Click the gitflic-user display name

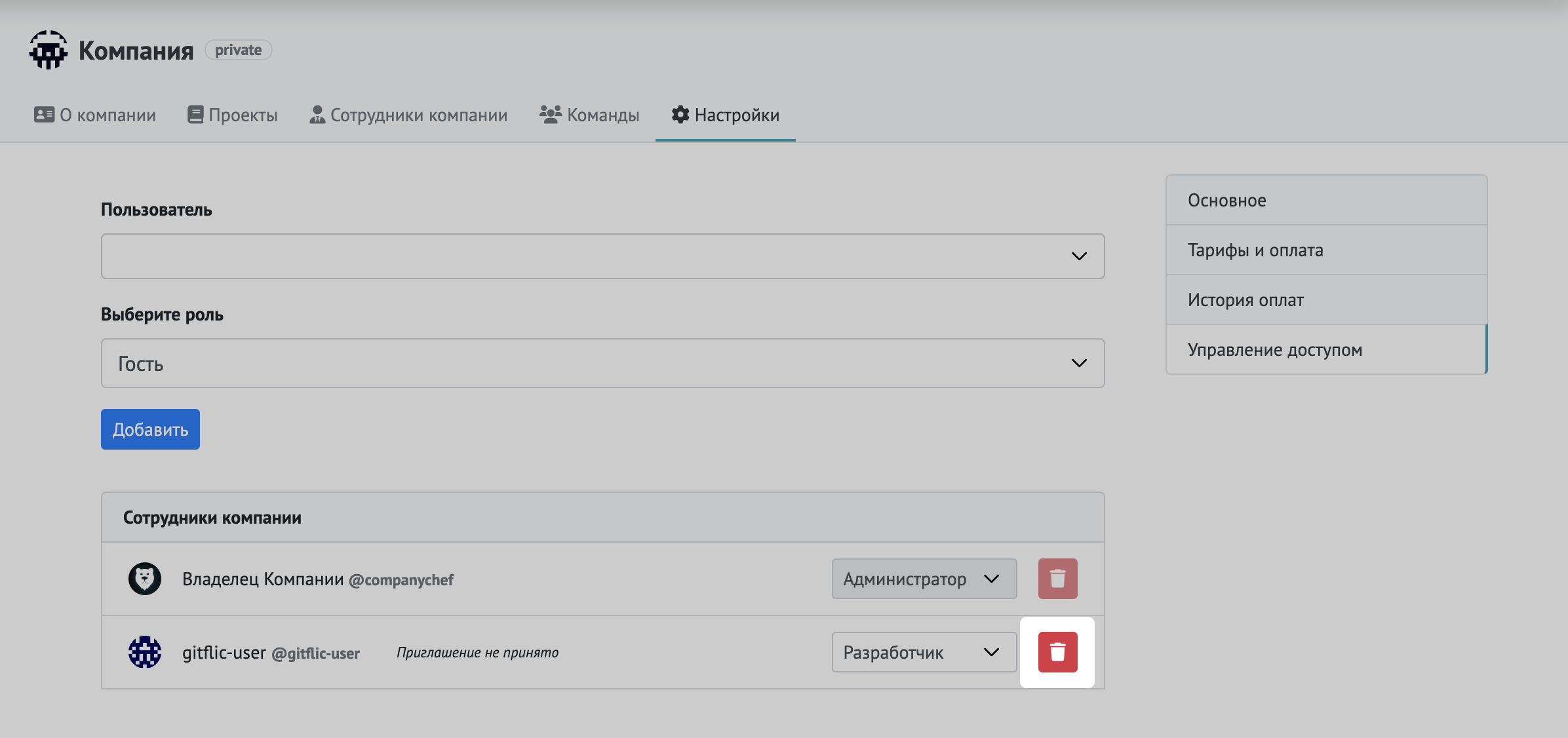tap(224, 652)
